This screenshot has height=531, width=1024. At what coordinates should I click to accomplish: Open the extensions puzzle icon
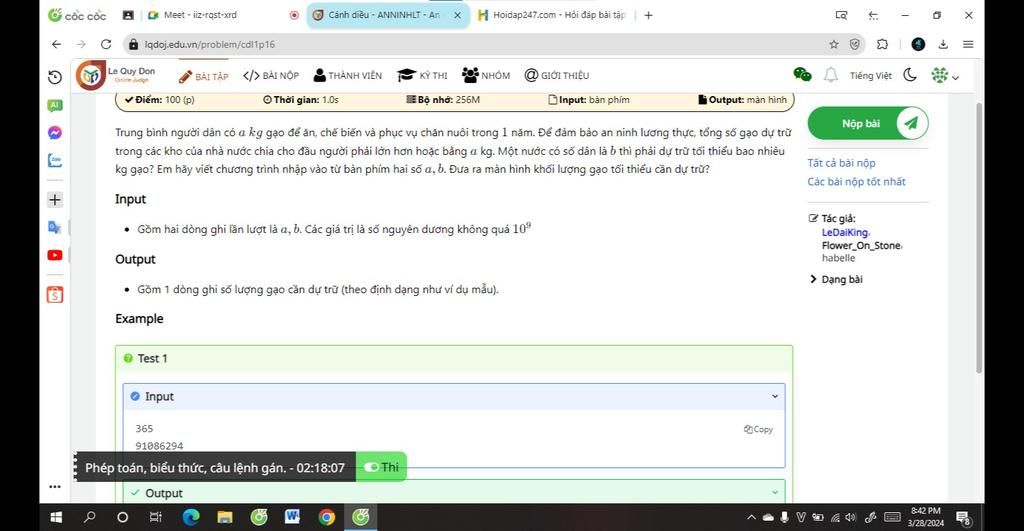(882, 44)
